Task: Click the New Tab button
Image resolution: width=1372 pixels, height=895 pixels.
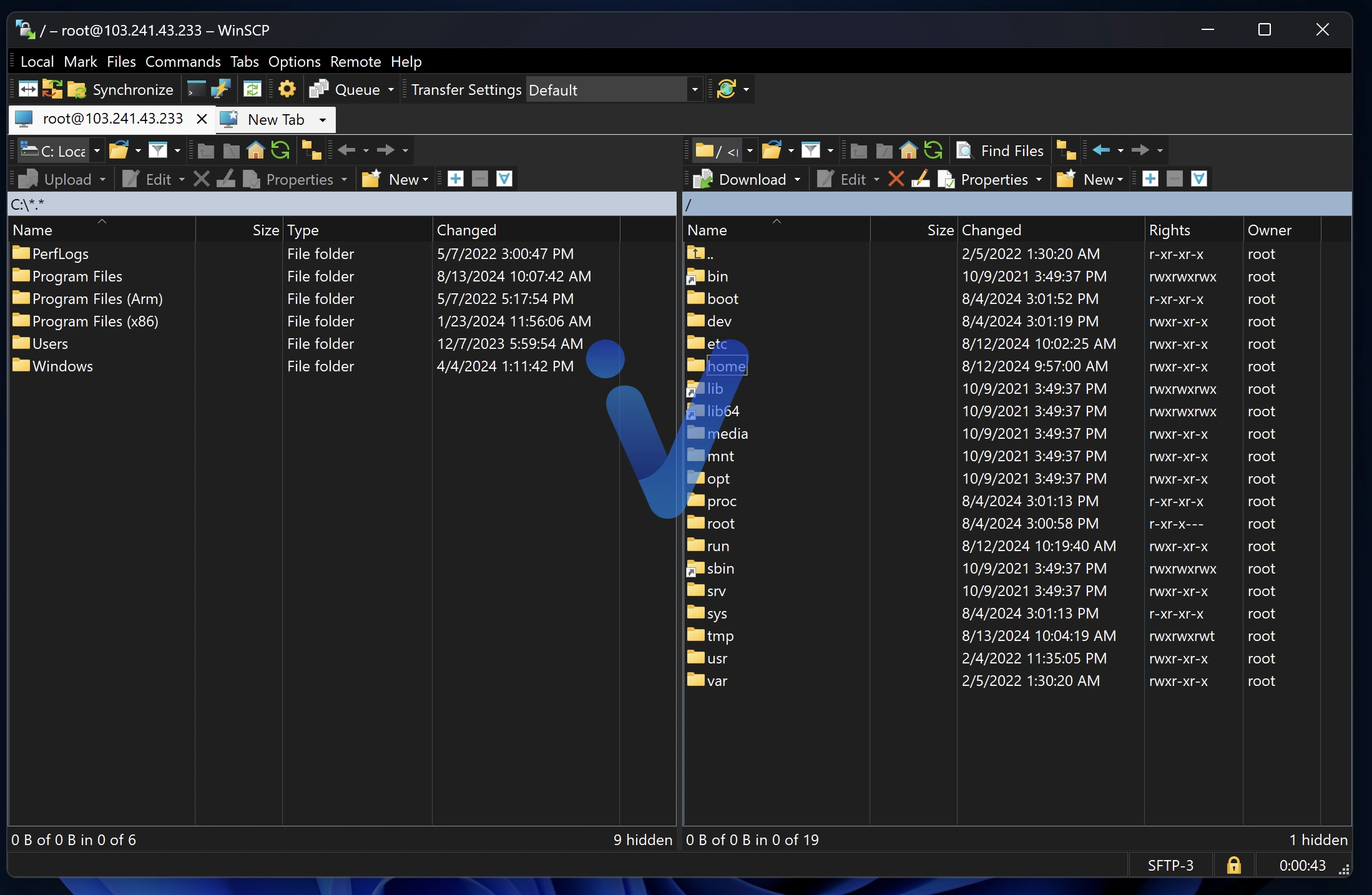Action: tap(275, 119)
